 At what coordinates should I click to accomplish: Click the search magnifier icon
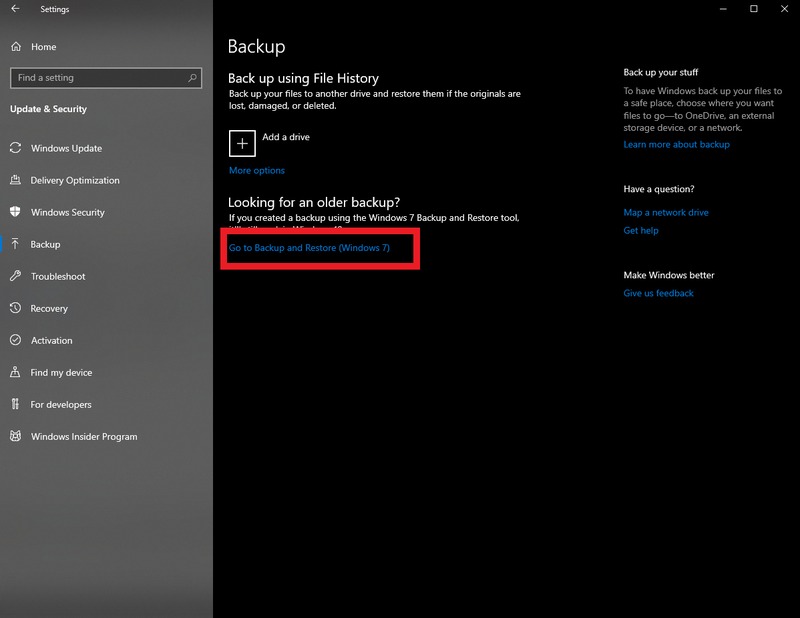(x=192, y=77)
